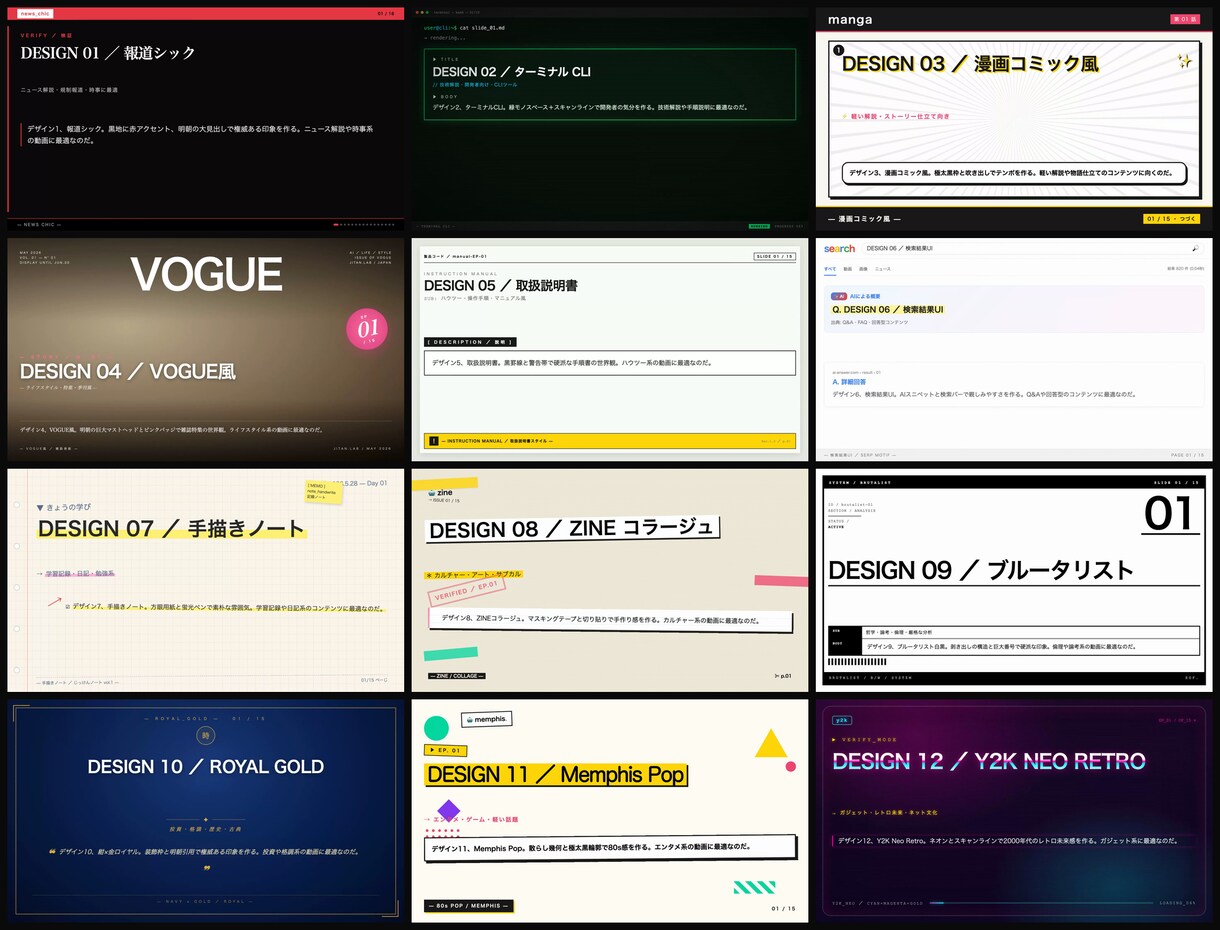This screenshot has width=1220, height=930.
Task: Open the DESIGN 03 漫画コミック風 thumbnail
Action: pos(1014,119)
